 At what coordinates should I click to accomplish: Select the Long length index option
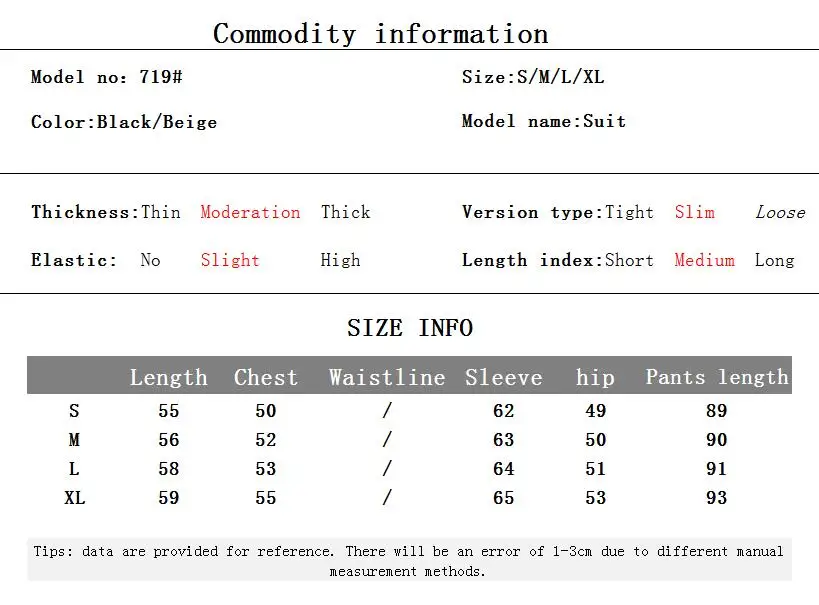774,260
